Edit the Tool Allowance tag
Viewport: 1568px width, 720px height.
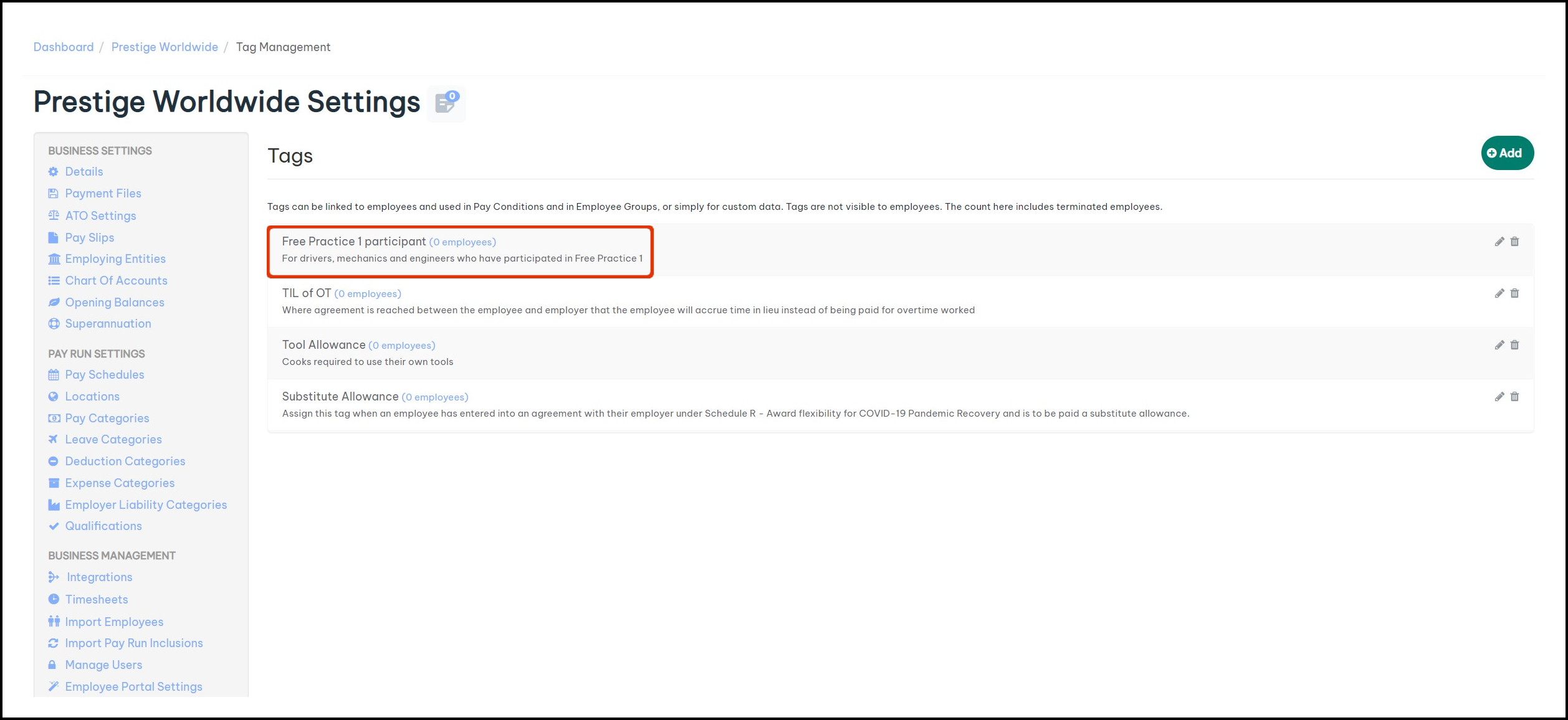click(x=1499, y=345)
